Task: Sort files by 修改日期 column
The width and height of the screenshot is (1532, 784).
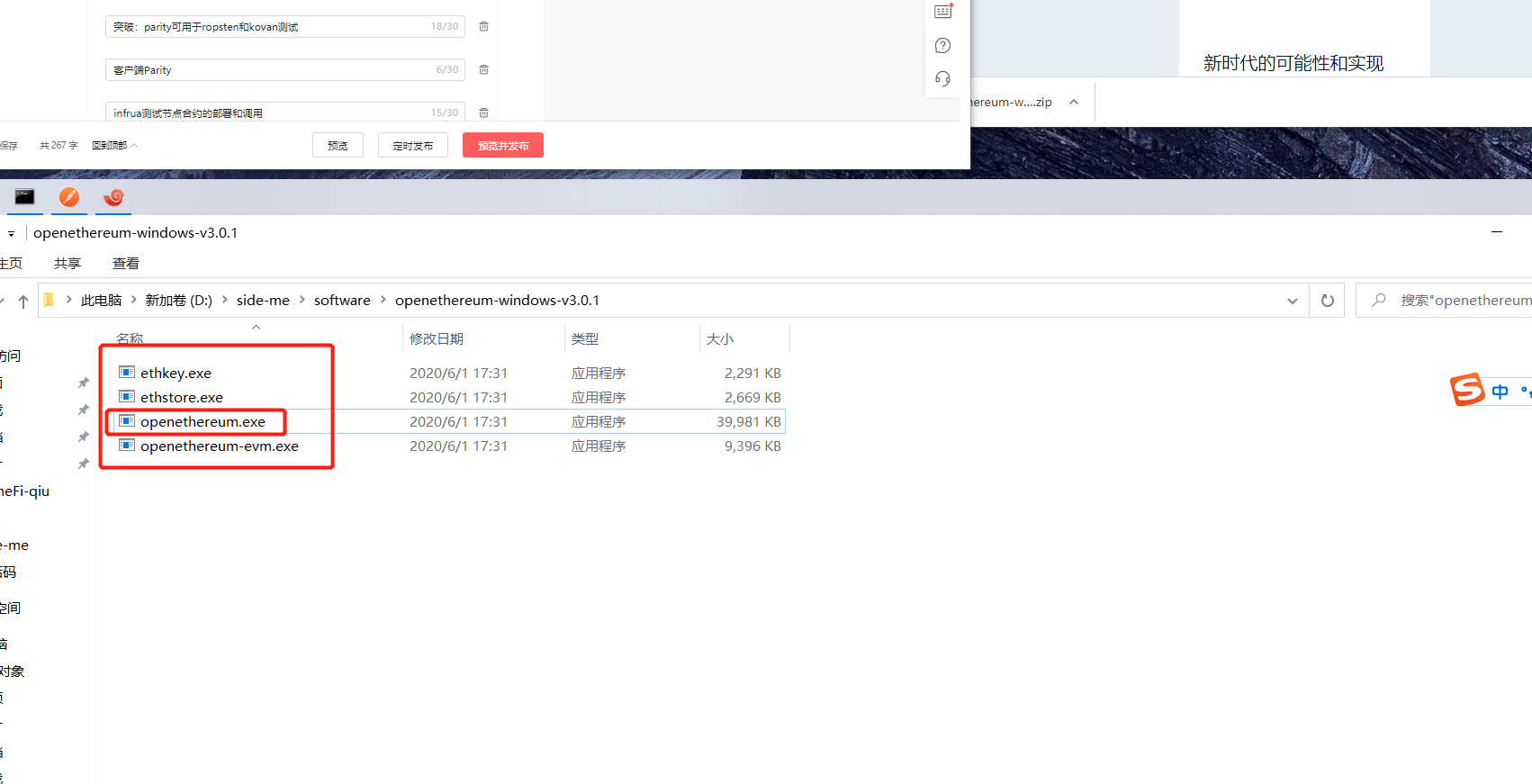Action: 437,338
